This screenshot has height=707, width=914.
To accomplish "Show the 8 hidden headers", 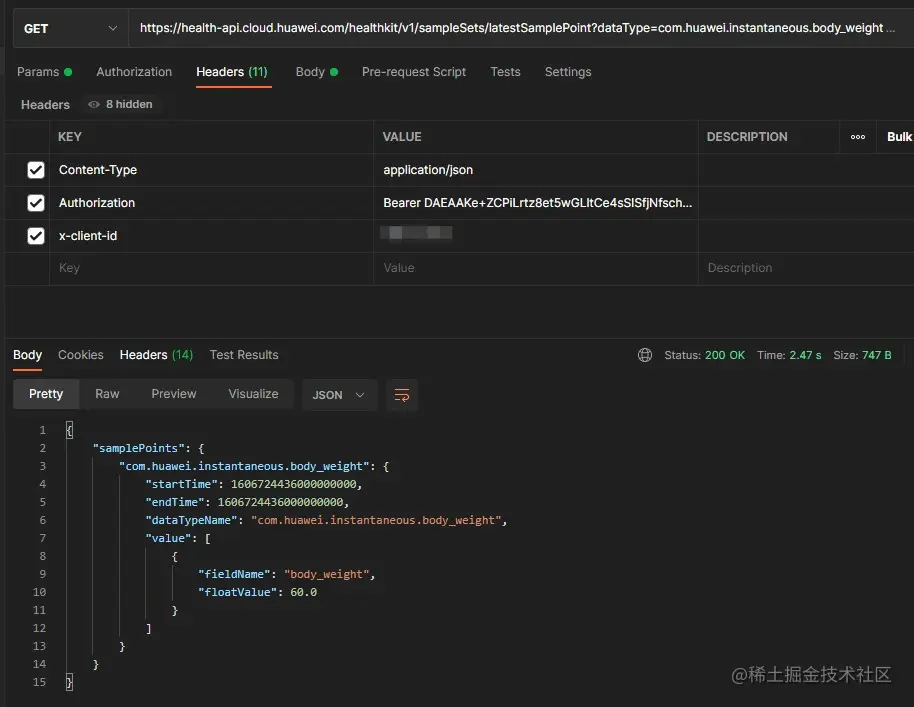I will pos(120,104).
